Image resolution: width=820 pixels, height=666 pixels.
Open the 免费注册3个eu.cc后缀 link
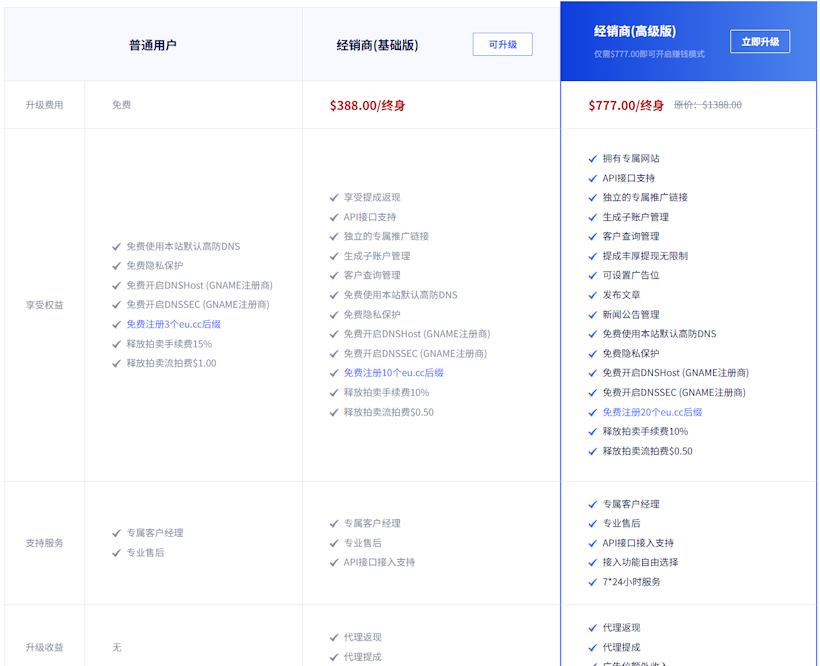pos(173,324)
